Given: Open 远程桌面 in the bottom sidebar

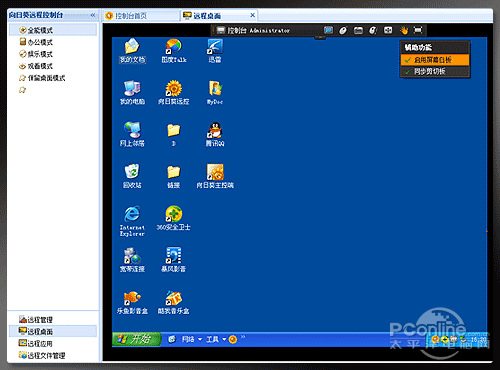Looking at the screenshot, I should (x=53, y=331).
